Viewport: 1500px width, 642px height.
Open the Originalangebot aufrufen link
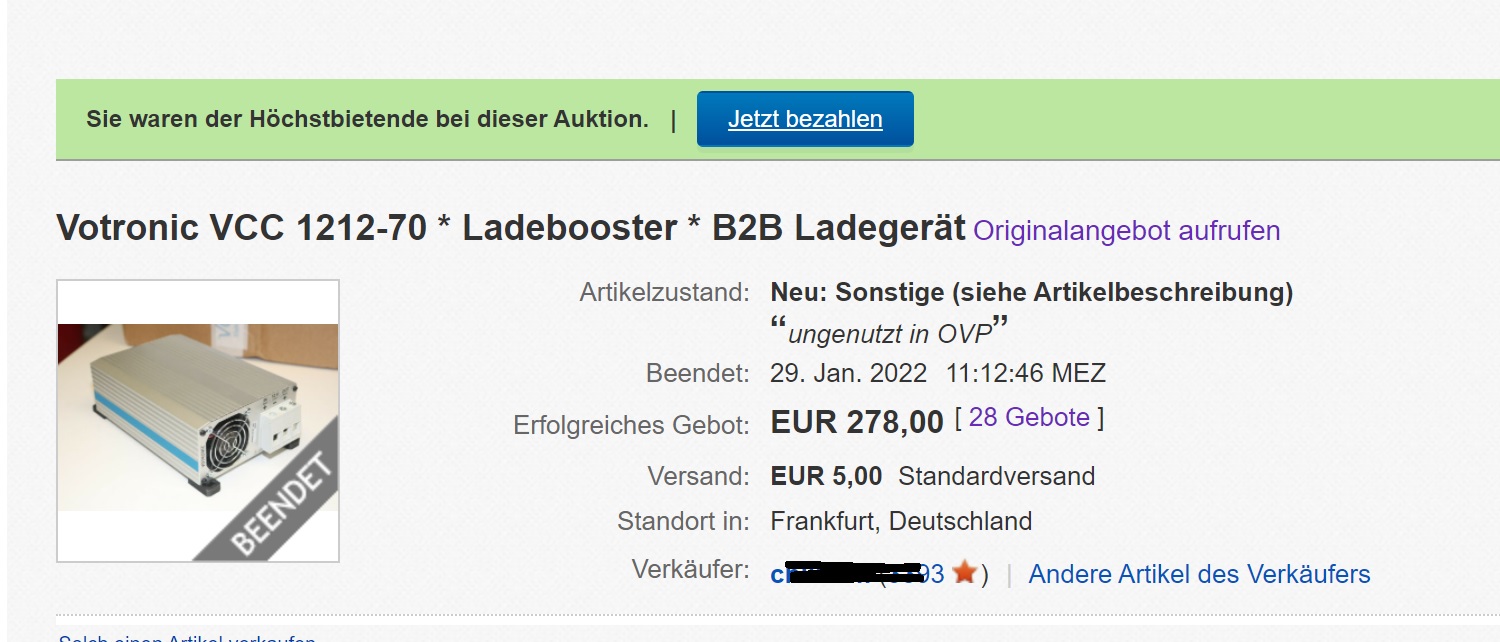point(1126,231)
